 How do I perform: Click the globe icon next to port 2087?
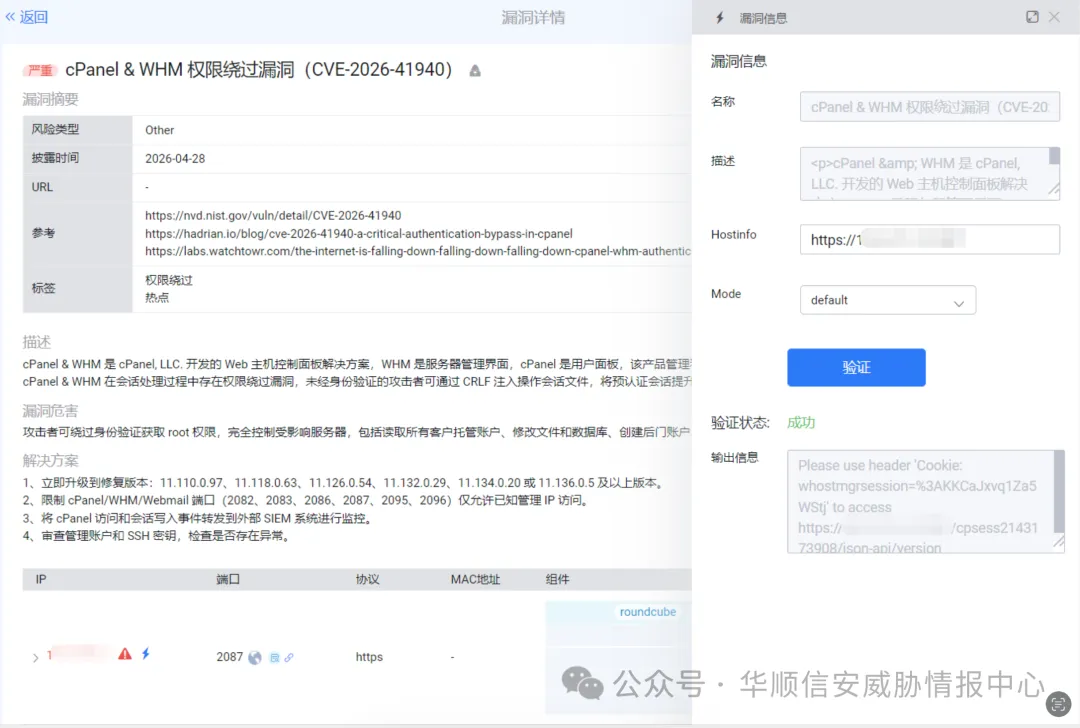pos(255,658)
